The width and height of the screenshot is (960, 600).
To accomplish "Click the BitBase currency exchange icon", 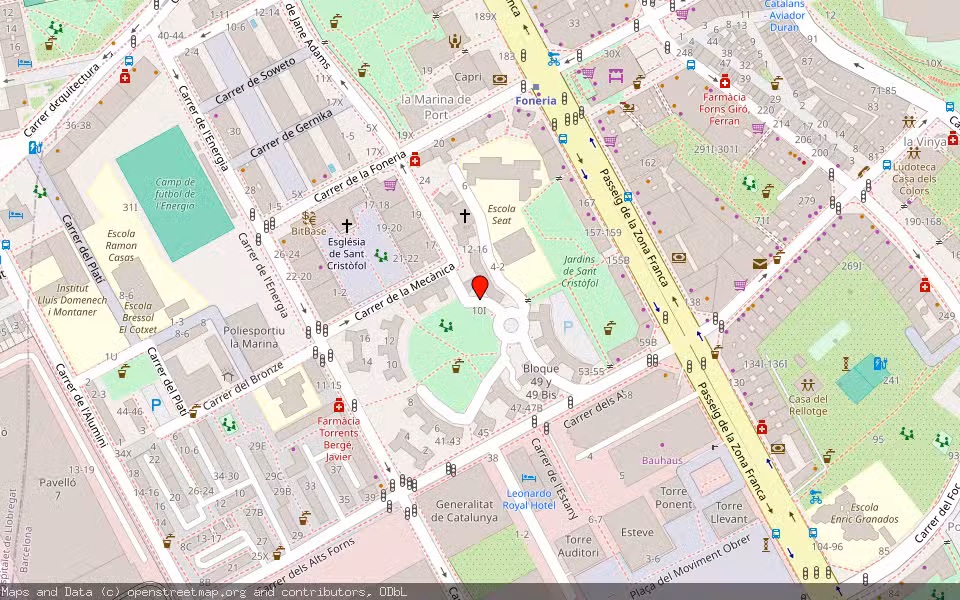I will (309, 219).
